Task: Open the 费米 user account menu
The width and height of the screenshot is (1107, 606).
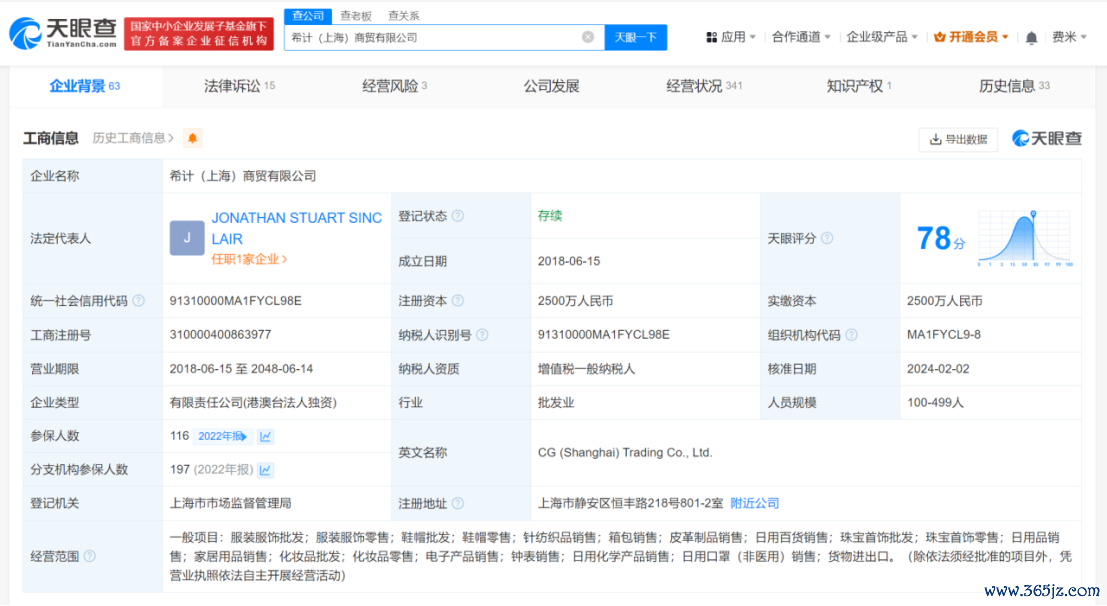Action: click(x=1068, y=37)
